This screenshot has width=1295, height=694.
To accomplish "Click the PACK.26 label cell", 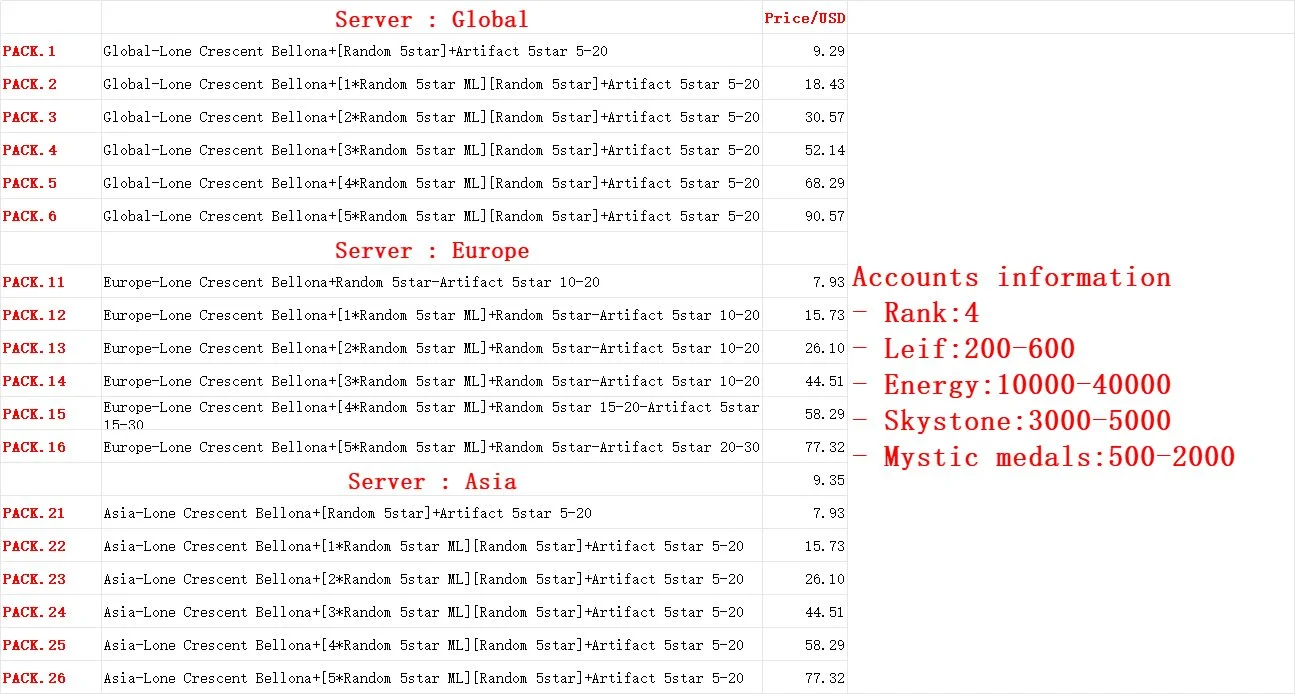I will pyautogui.click(x=51, y=678).
